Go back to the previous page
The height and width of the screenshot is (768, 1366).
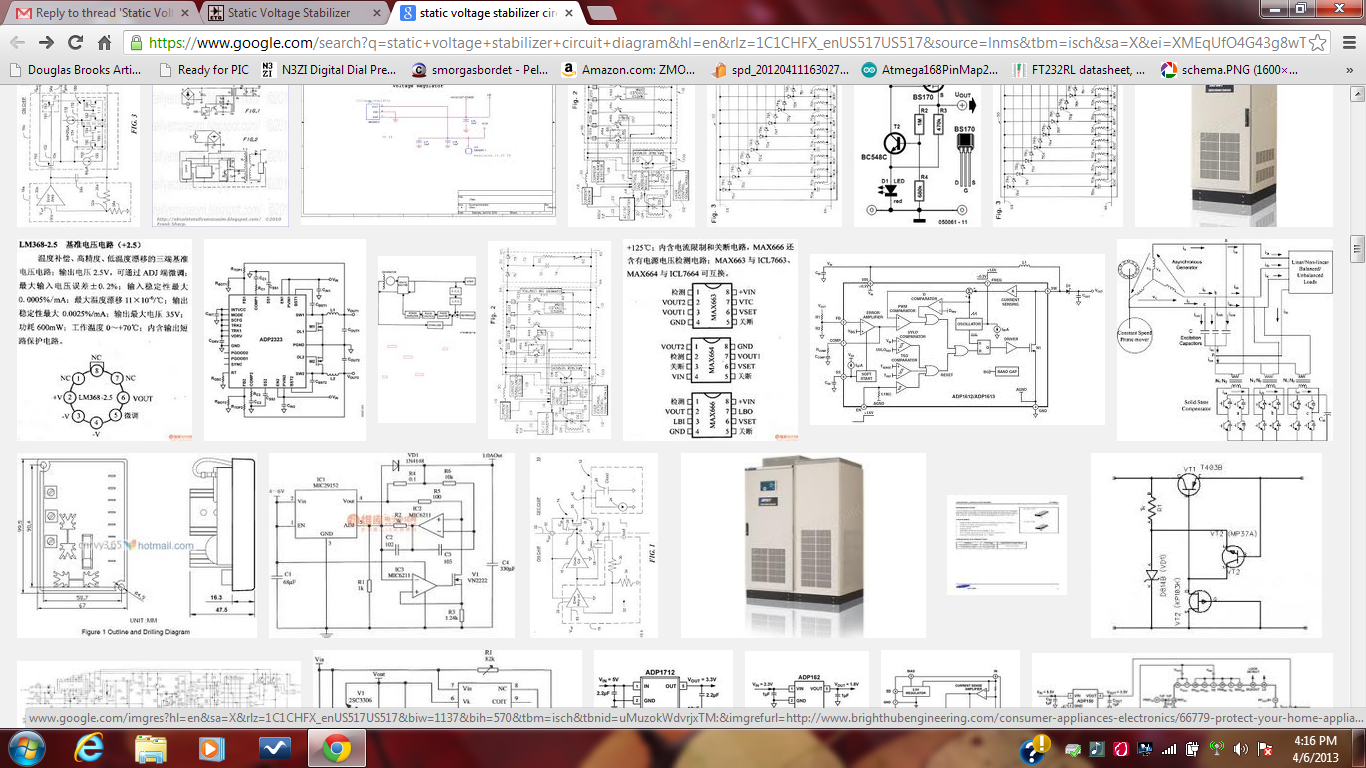coord(17,42)
